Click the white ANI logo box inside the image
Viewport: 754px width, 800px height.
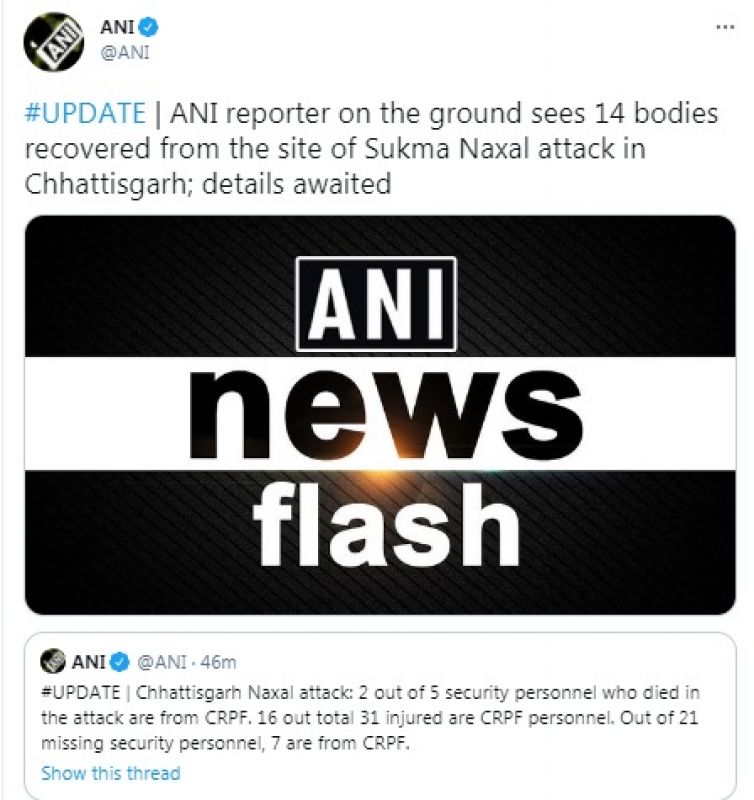tap(376, 304)
